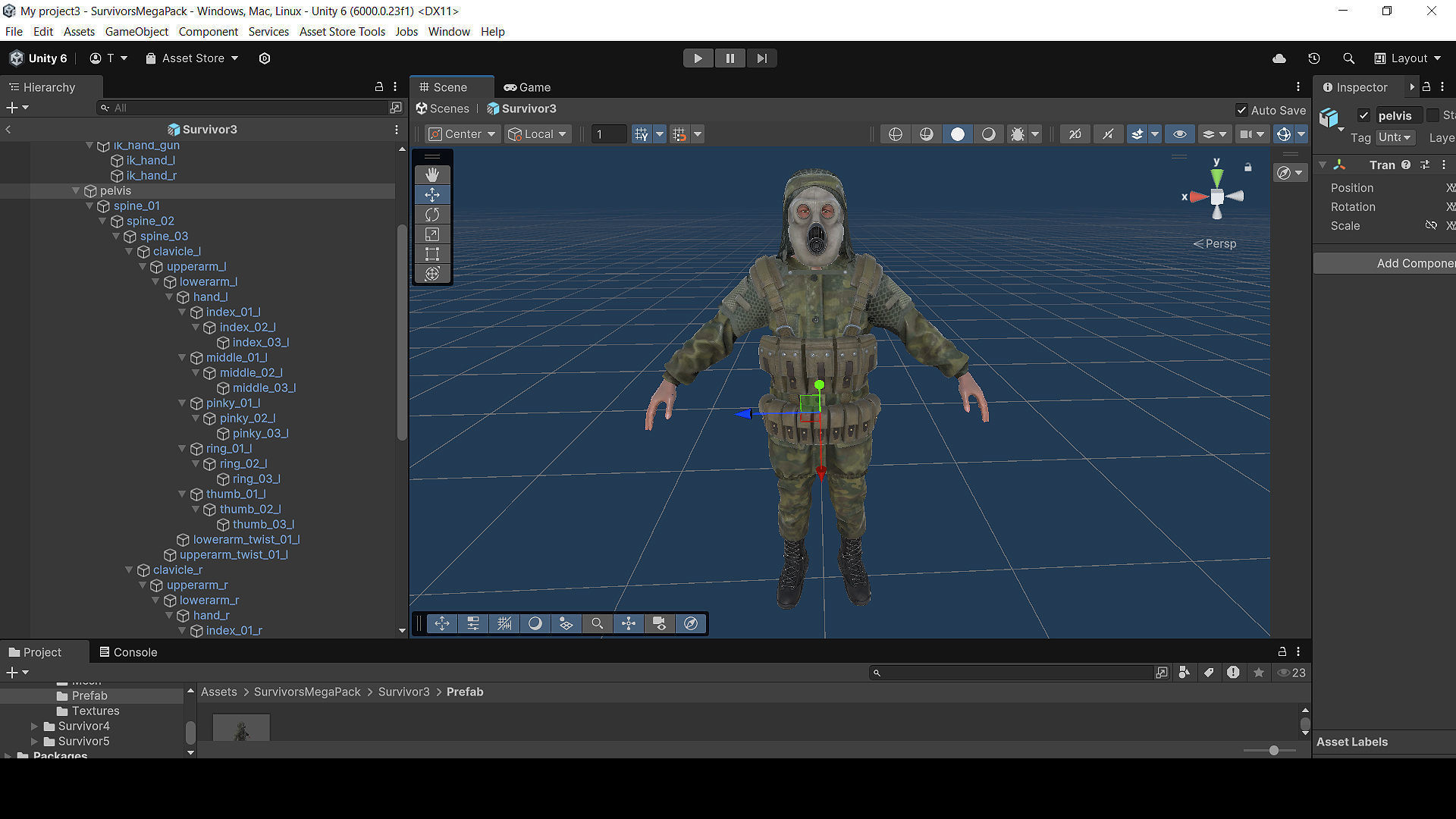This screenshot has height=819, width=1456.
Task: Open Hierarchy create plus dropdown
Action: coord(17,108)
